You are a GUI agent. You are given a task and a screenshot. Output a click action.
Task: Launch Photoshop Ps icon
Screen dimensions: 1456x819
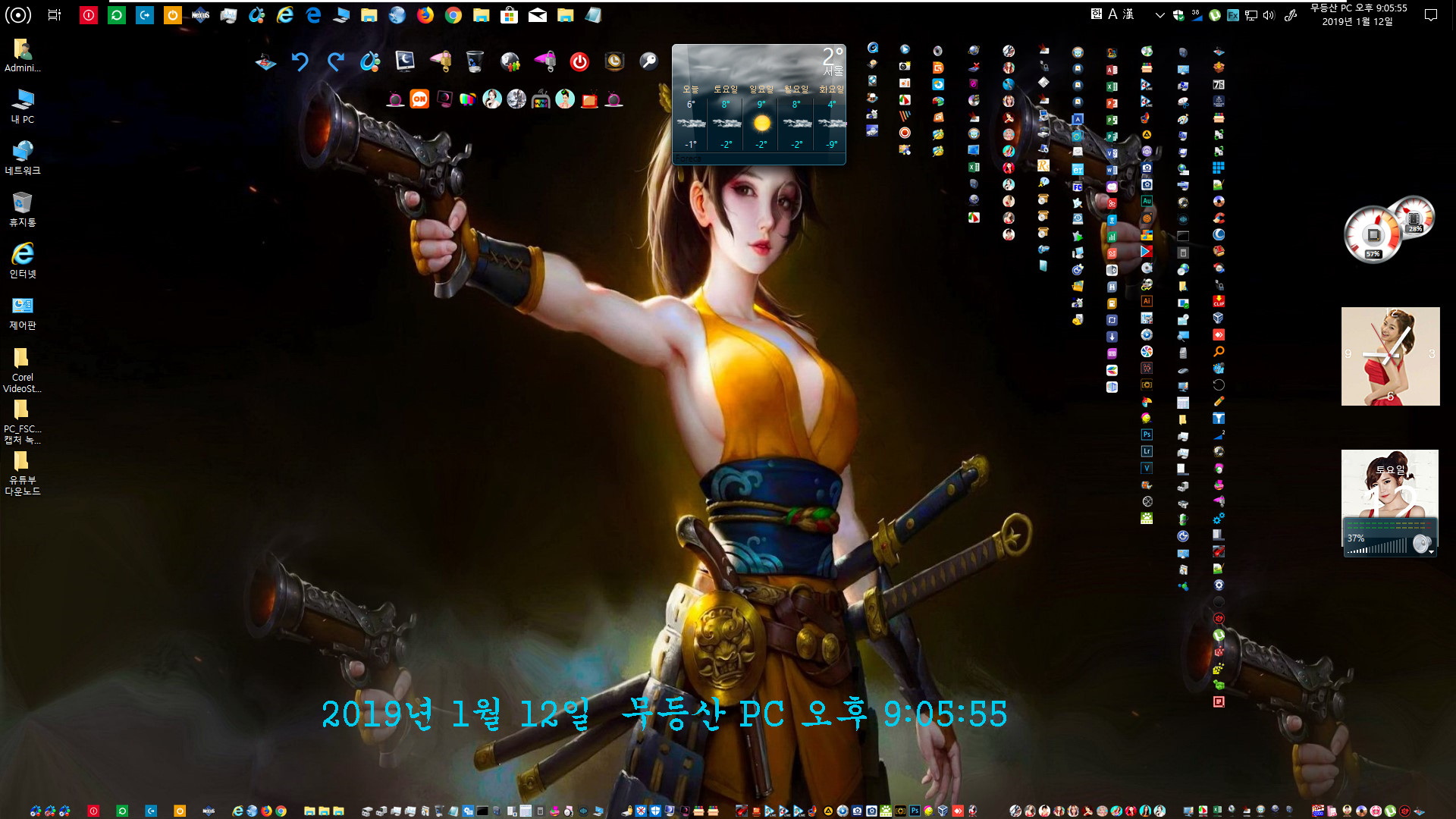tap(1147, 435)
